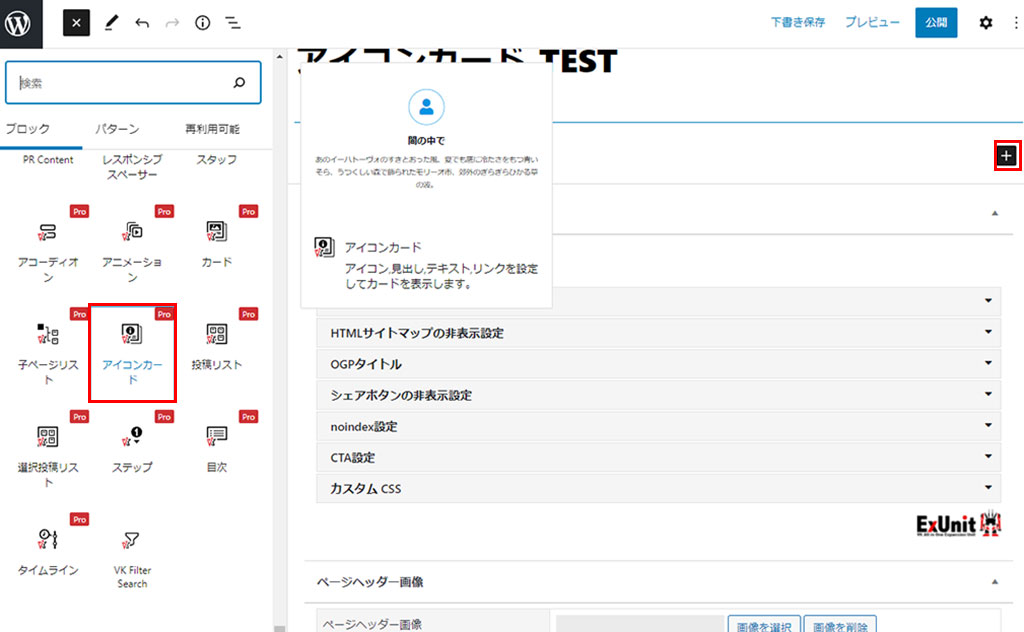This screenshot has height=632, width=1024.
Task: Open the document info details icon
Action: click(x=202, y=23)
